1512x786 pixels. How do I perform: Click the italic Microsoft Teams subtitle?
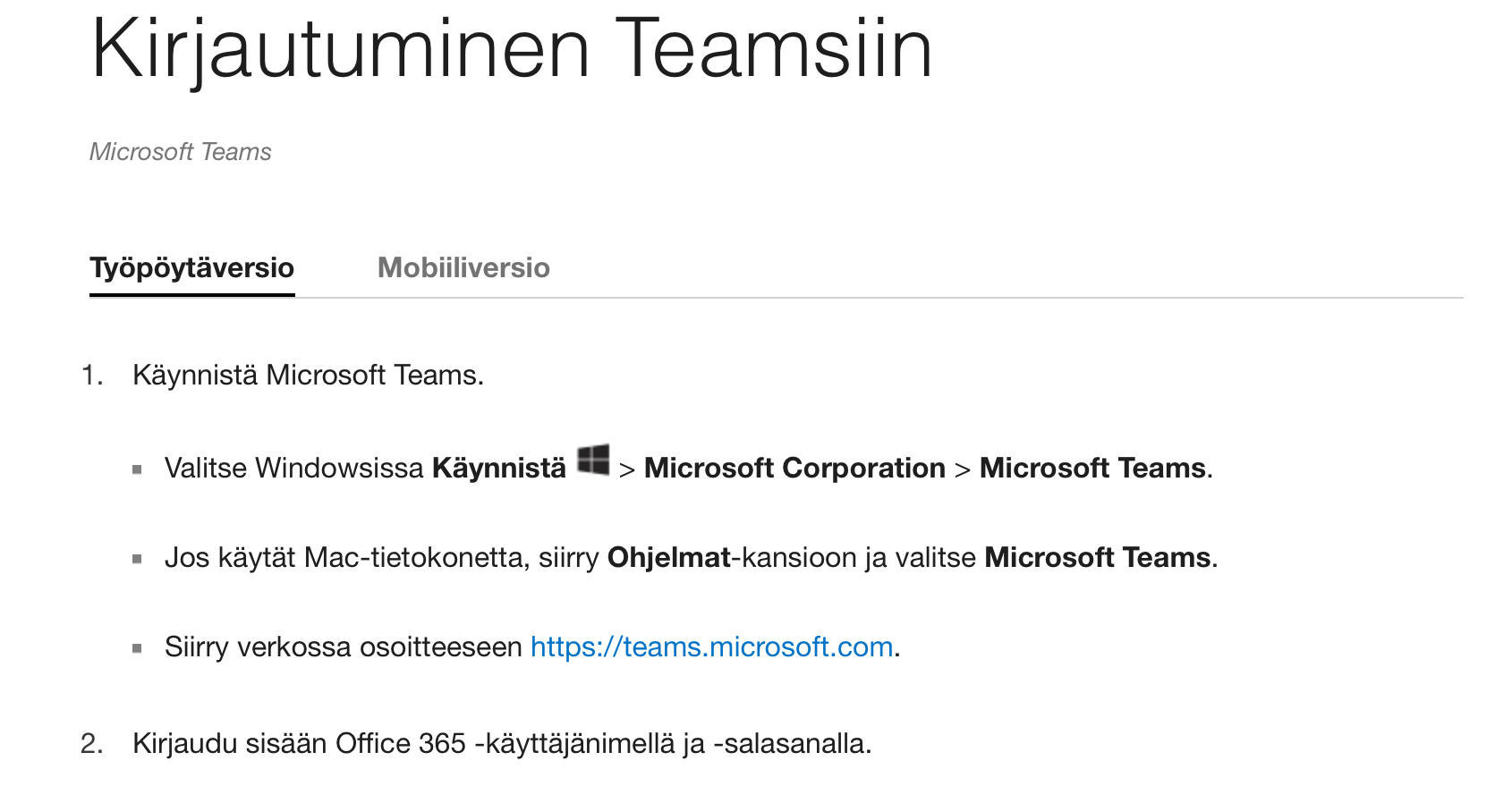[x=181, y=152]
